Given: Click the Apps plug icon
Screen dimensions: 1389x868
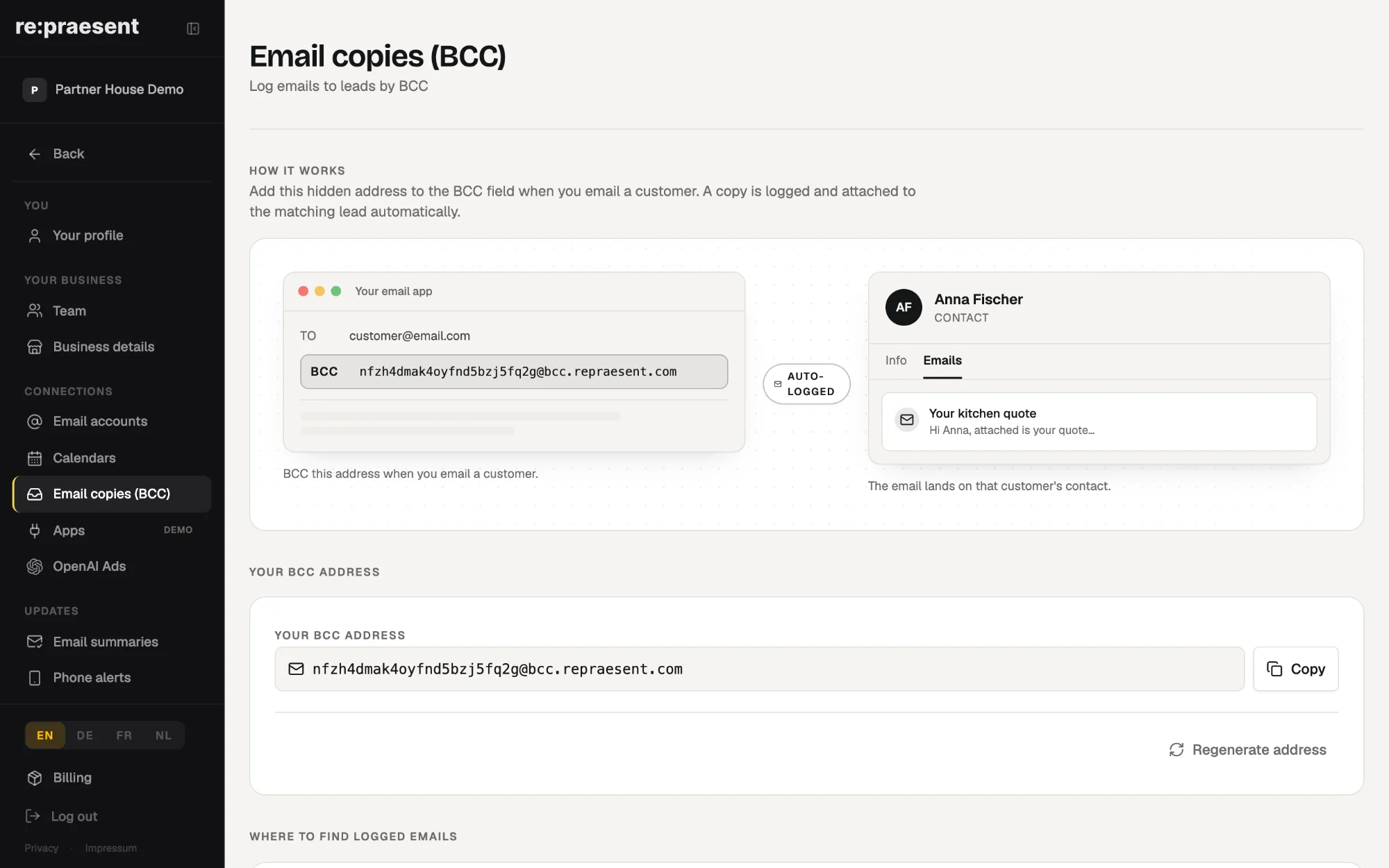Looking at the screenshot, I should pyautogui.click(x=35, y=531).
